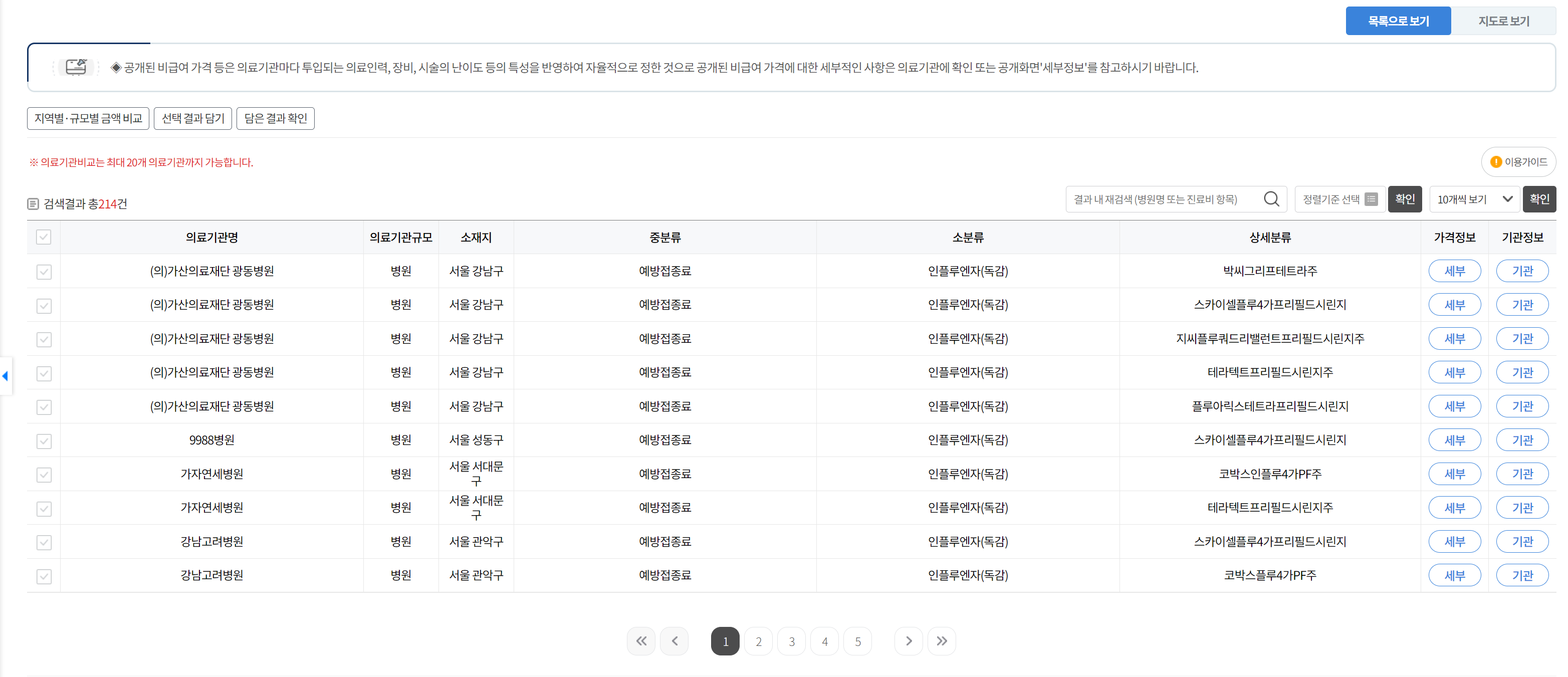Click the next page arrow icon

point(908,640)
